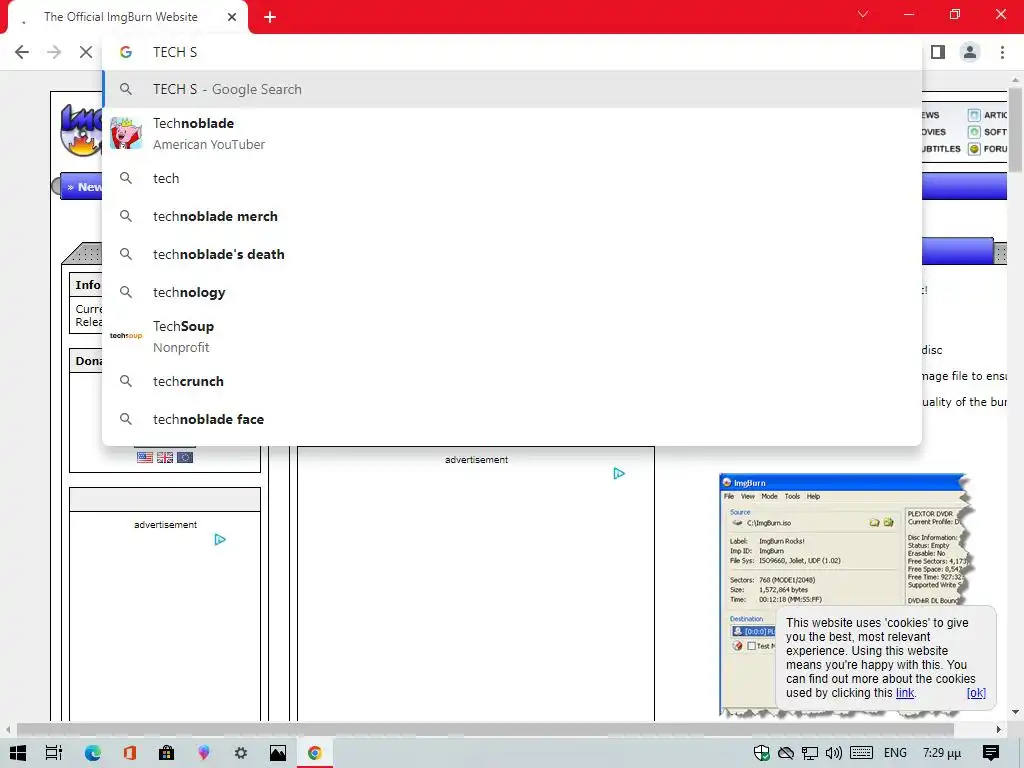Image resolution: width=1024 pixels, height=768 pixels.
Task: Open tab search chevron in title bar
Action: (x=863, y=14)
